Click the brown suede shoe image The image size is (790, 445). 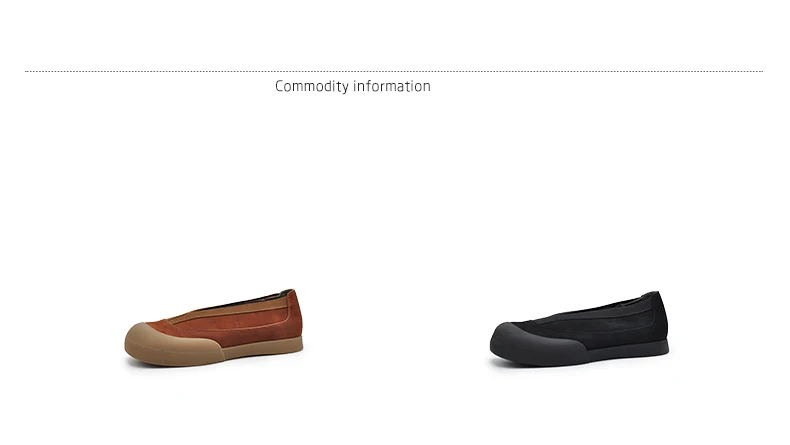214,328
